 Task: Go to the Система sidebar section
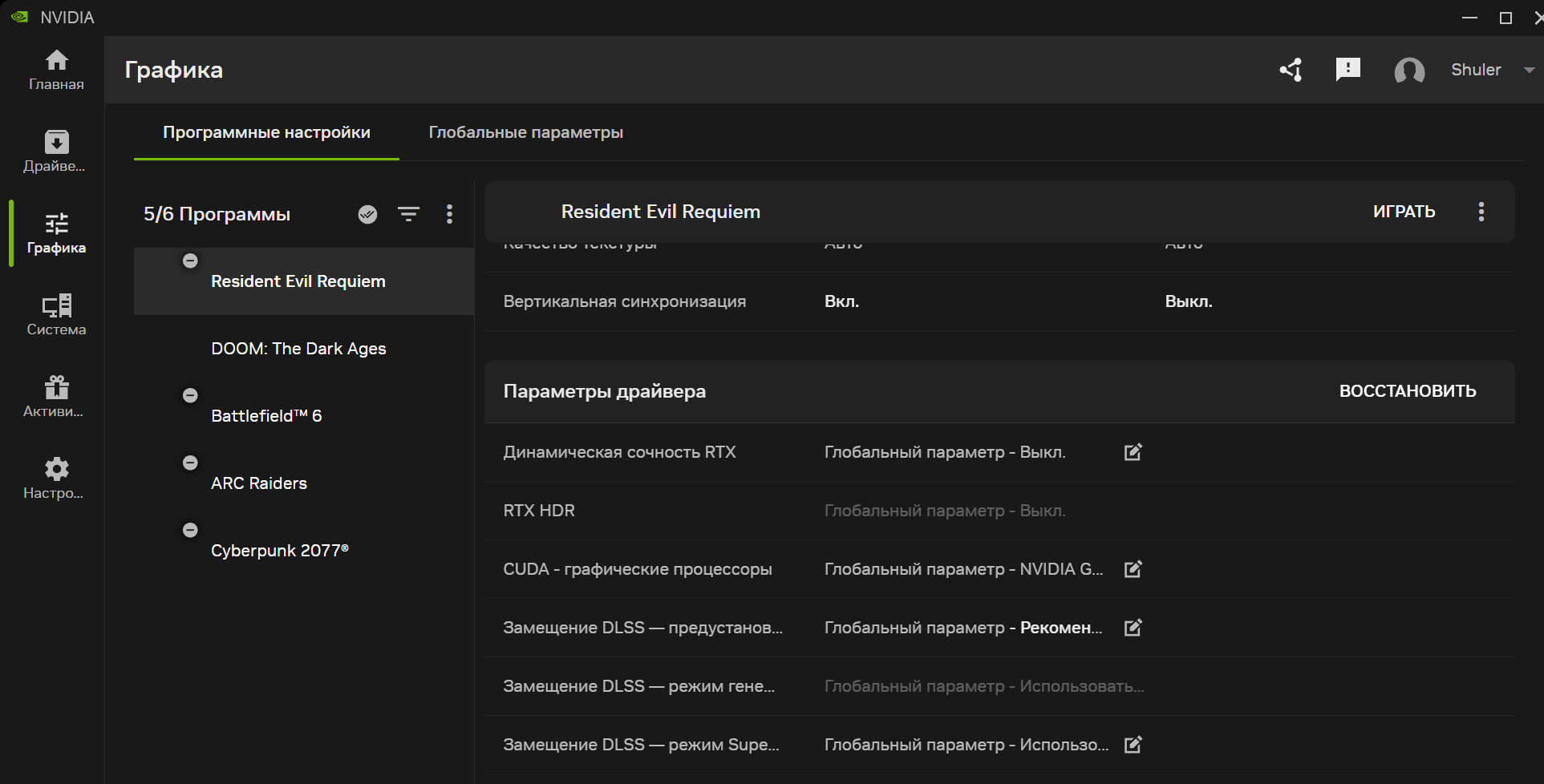coord(56,314)
